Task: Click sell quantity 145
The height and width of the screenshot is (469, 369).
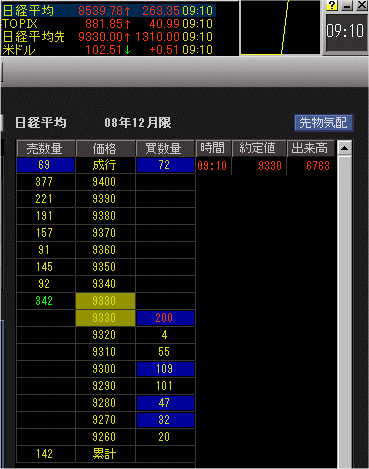Action: click(46, 267)
